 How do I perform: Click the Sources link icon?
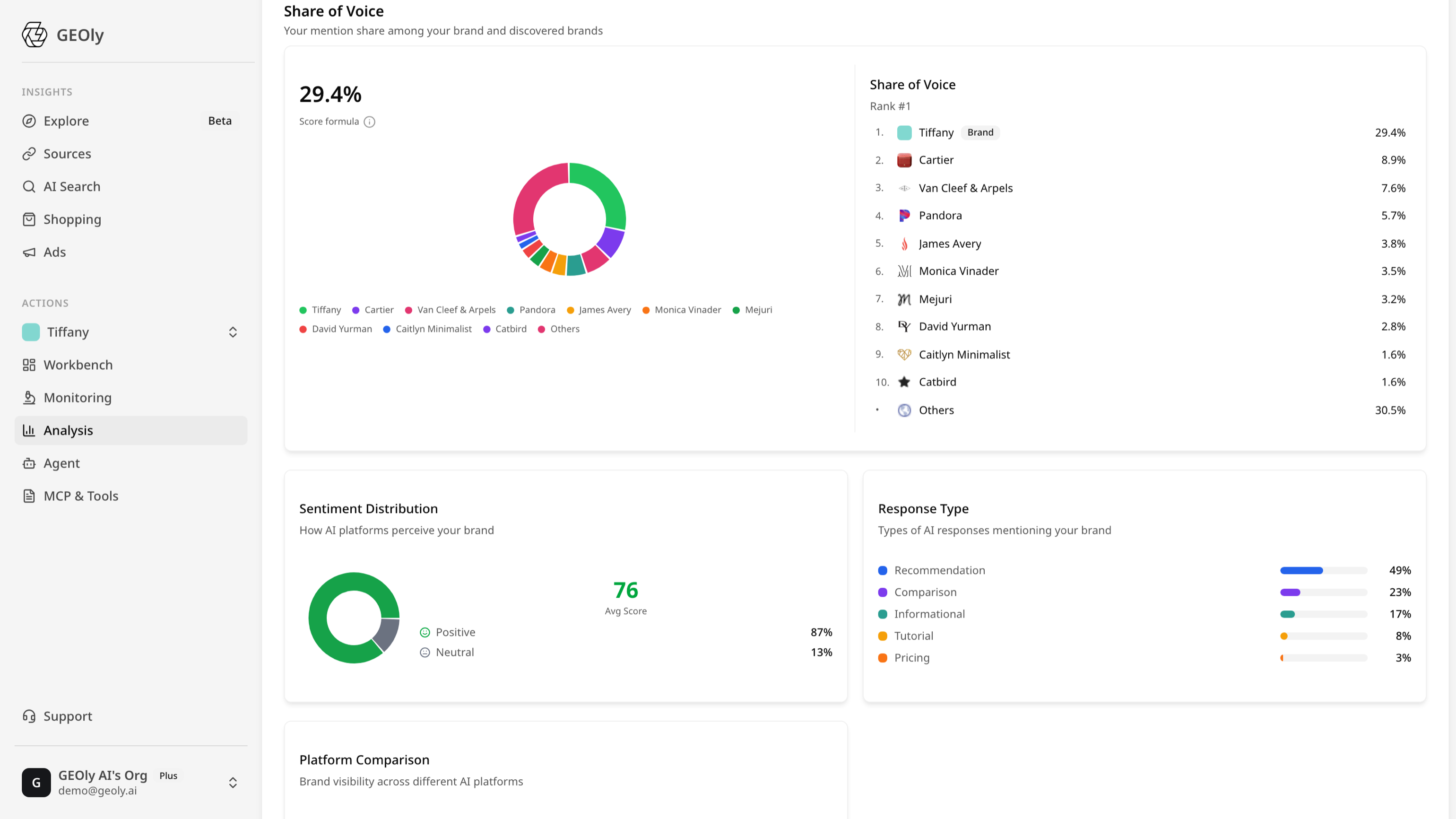[x=29, y=154]
